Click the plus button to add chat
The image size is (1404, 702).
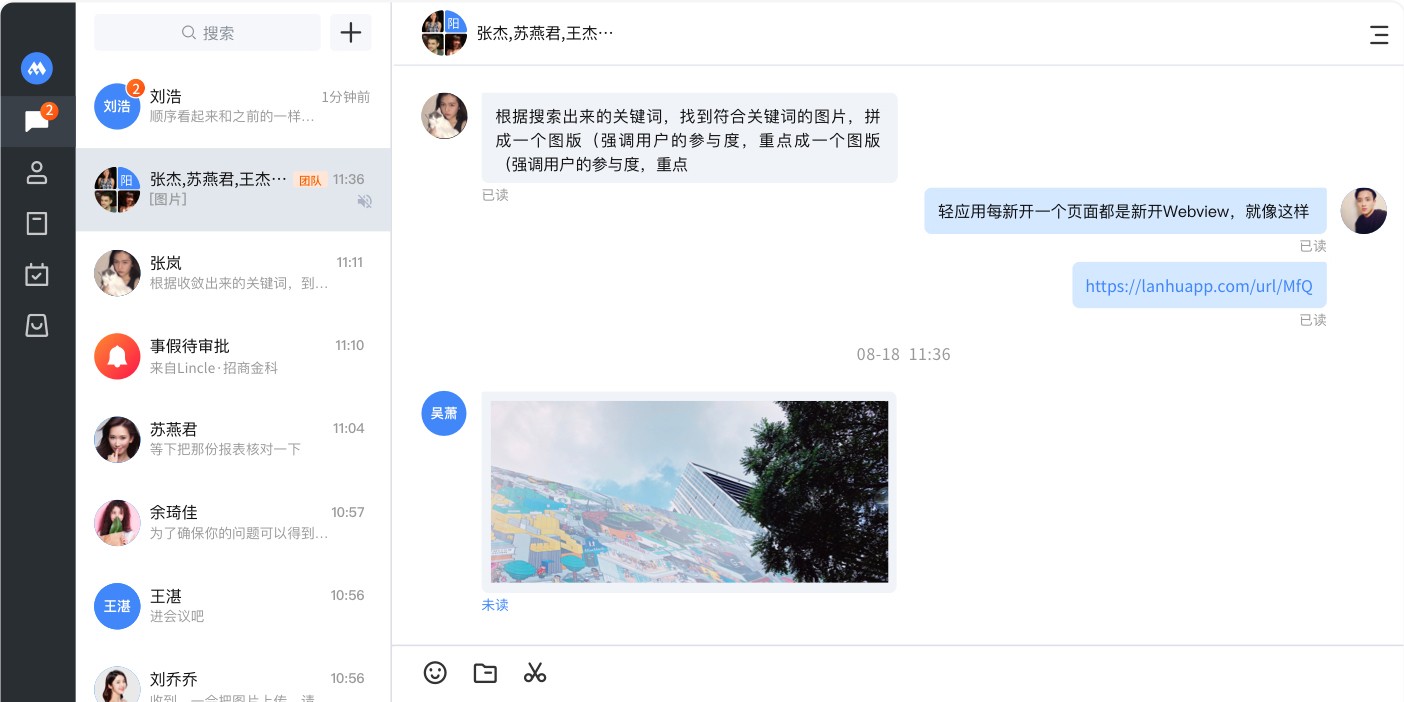point(351,33)
